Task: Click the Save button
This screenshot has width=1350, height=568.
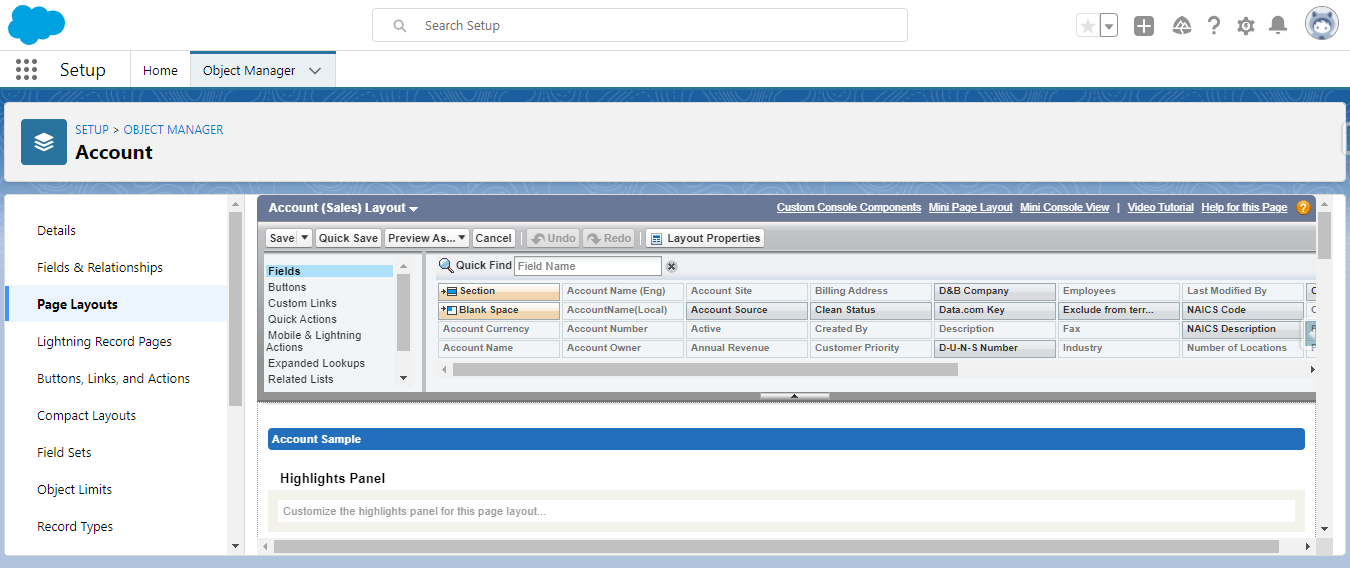Action: pyautogui.click(x=282, y=238)
